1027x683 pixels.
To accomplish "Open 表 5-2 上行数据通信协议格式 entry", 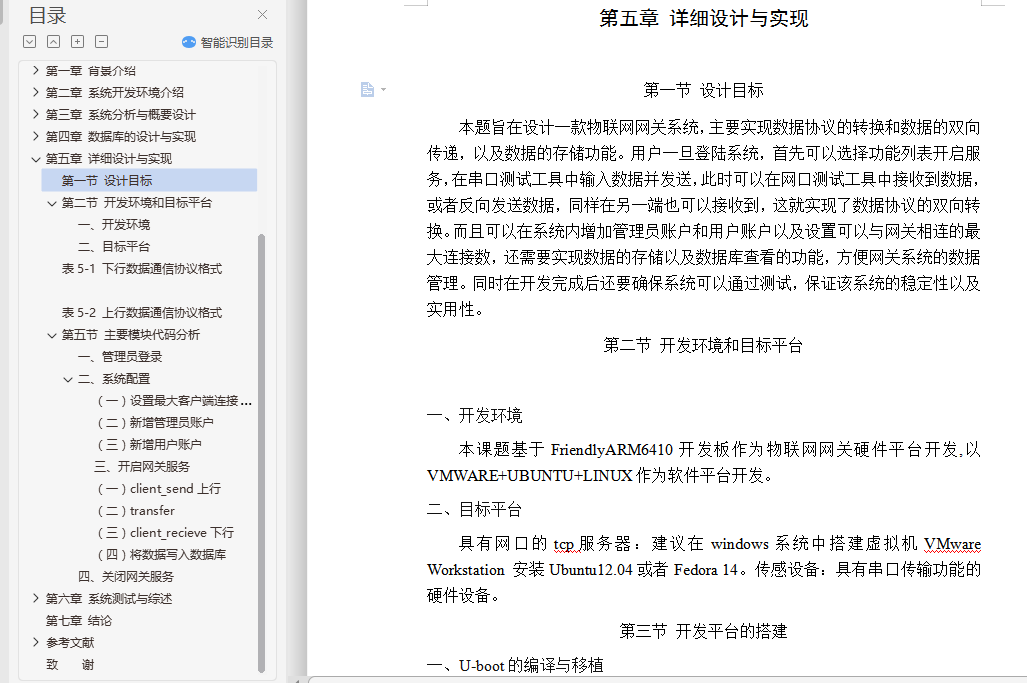I will 141,313.
